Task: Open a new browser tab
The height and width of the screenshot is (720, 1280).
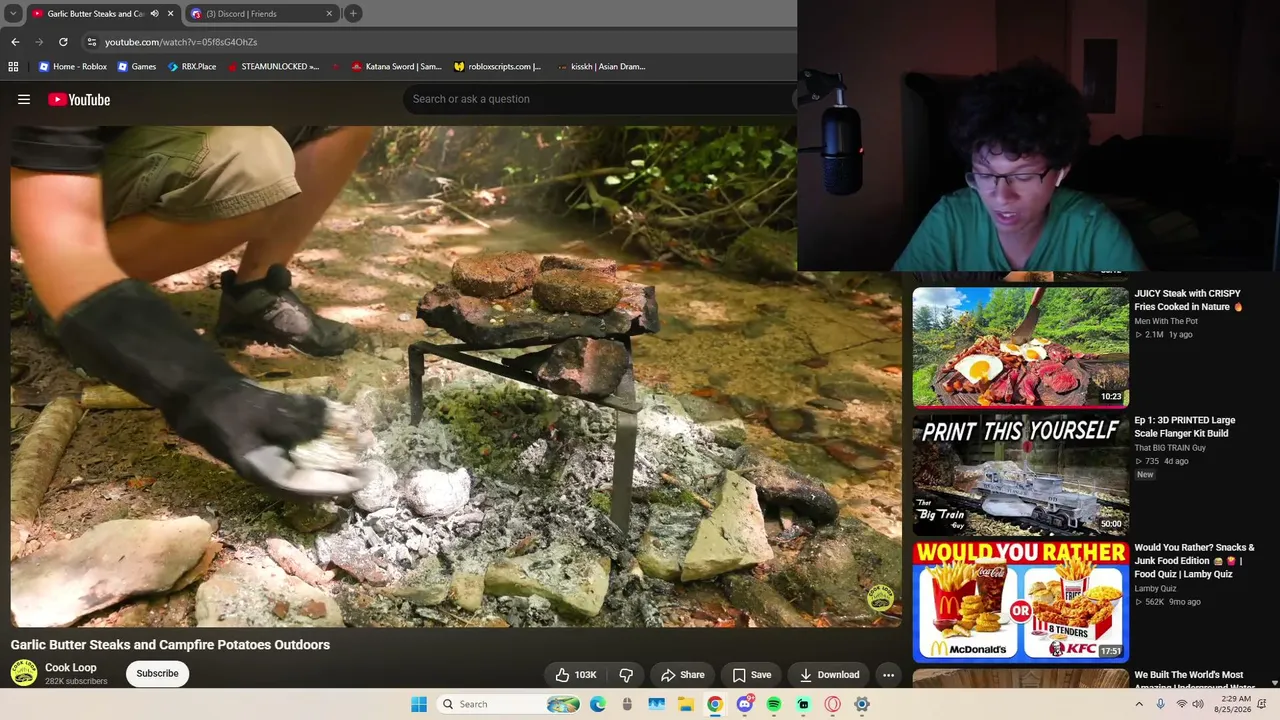Action: [x=353, y=13]
